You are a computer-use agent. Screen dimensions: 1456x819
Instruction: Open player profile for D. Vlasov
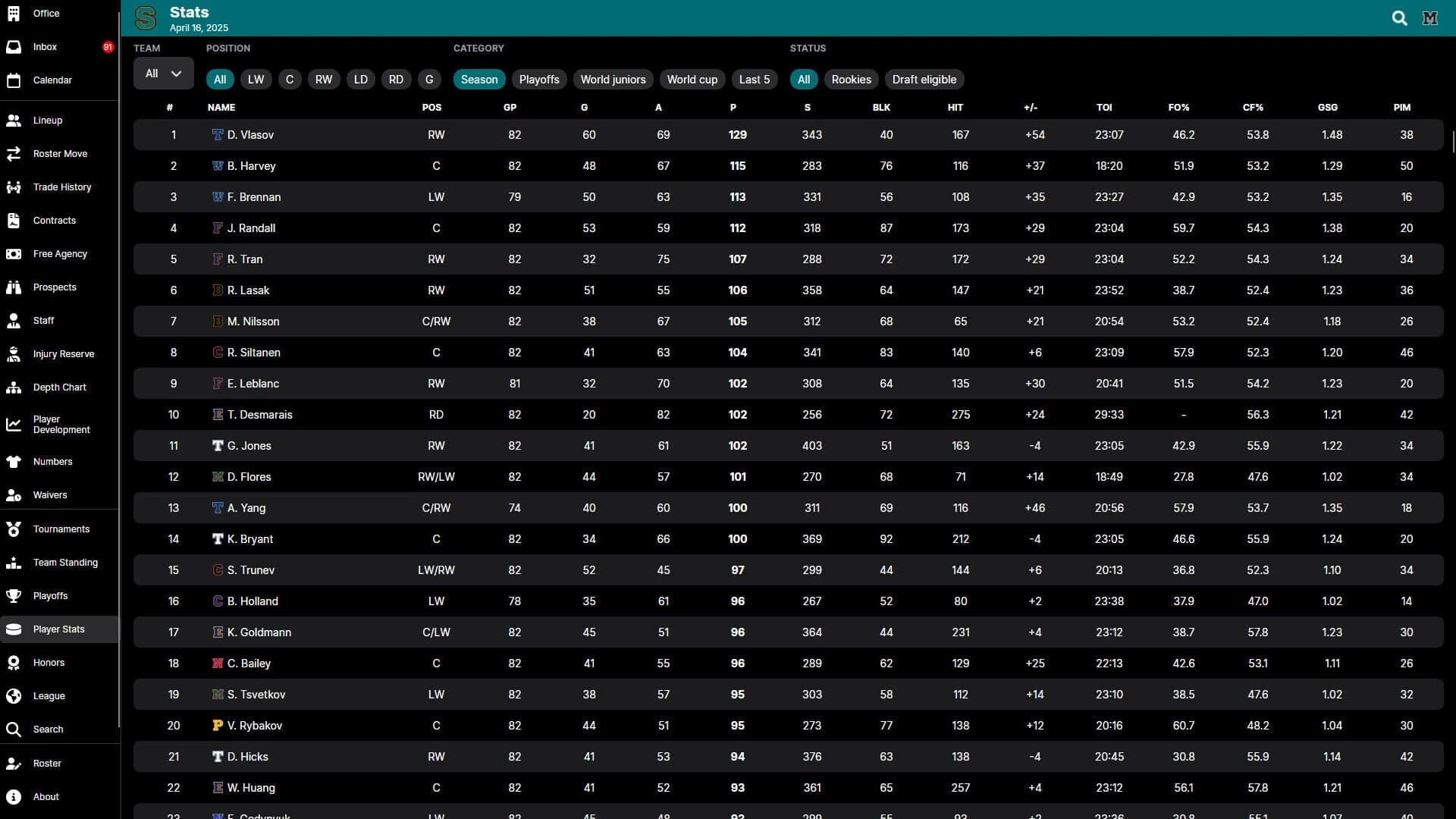coord(250,134)
